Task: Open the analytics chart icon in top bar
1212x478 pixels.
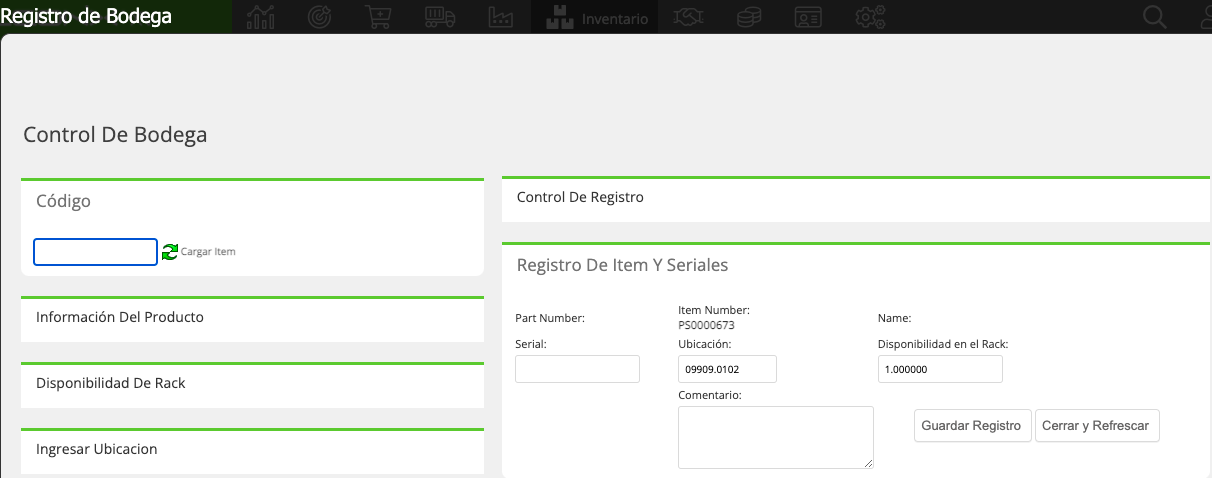Action: pos(261,17)
